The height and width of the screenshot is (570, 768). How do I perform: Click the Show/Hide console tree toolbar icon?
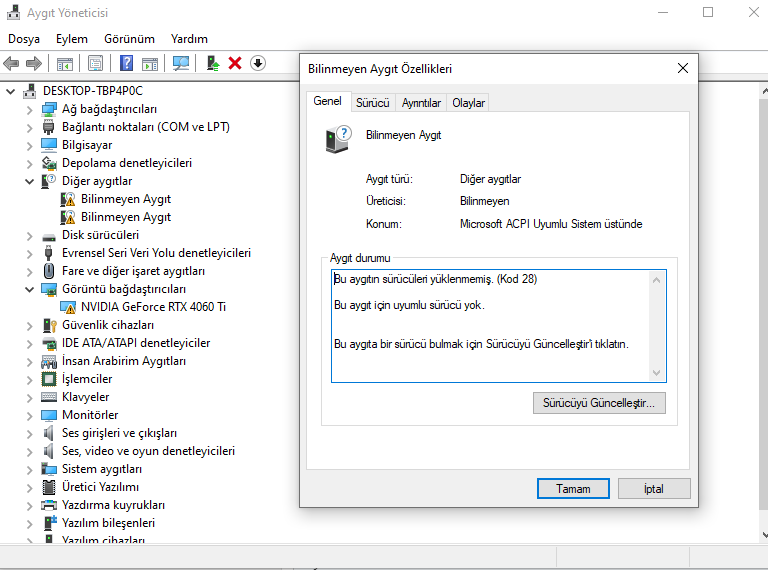pos(65,63)
